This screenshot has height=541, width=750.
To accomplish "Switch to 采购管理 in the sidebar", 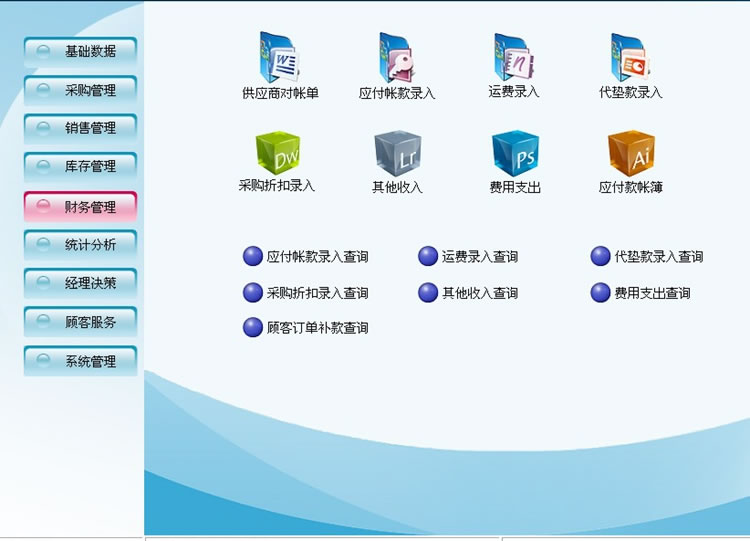I will pyautogui.click(x=80, y=90).
